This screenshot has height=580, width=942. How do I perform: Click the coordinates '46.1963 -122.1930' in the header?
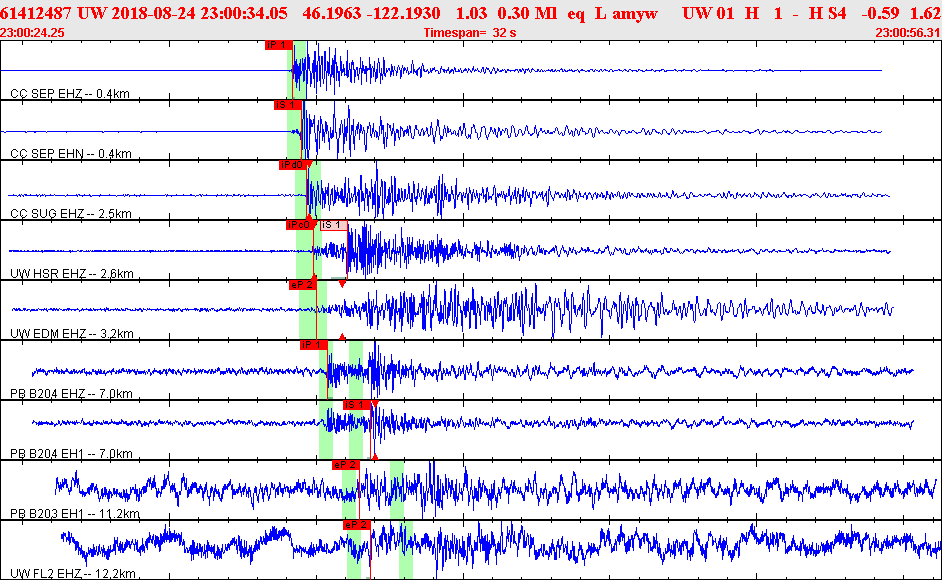[371, 13]
